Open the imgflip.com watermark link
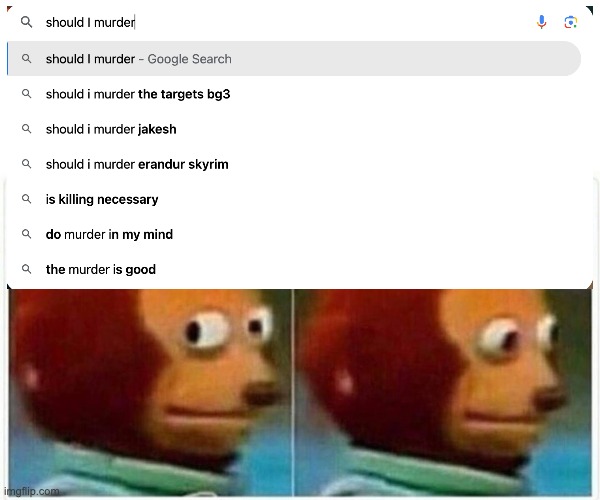 (32, 491)
